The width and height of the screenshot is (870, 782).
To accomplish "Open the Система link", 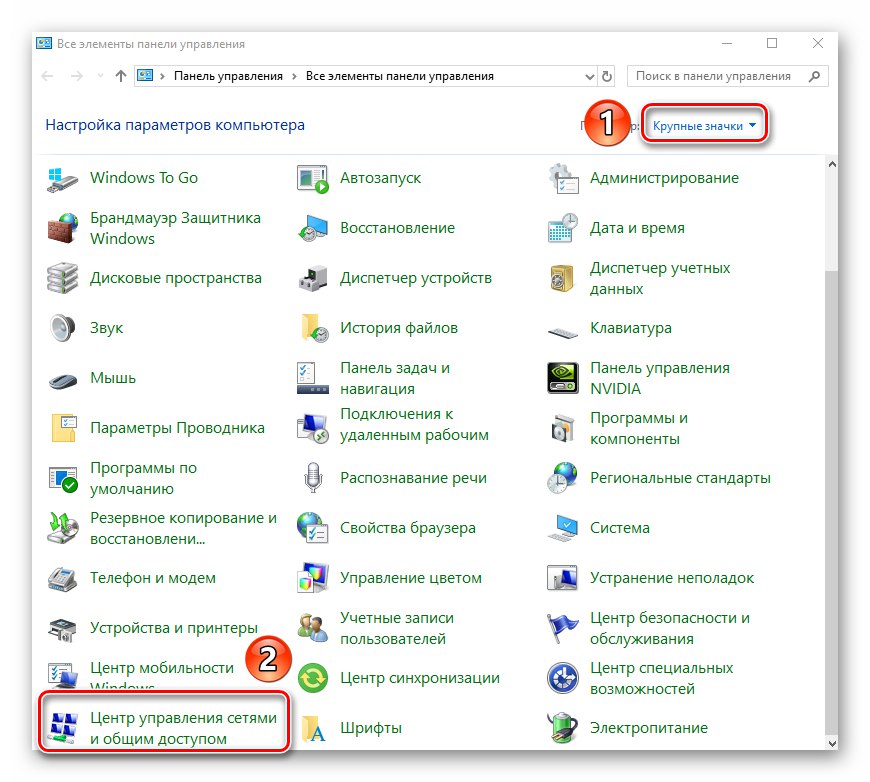I will tap(619, 528).
